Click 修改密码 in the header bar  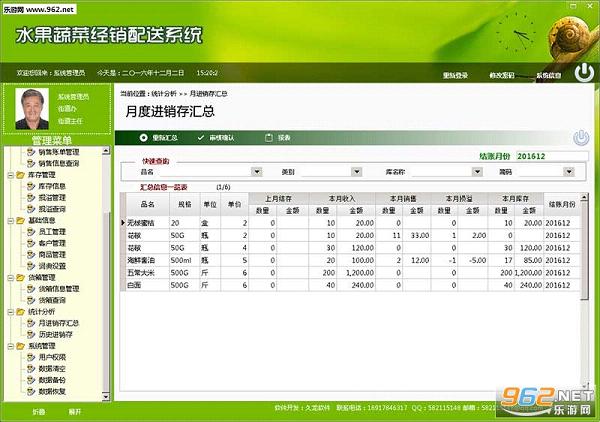(x=502, y=75)
